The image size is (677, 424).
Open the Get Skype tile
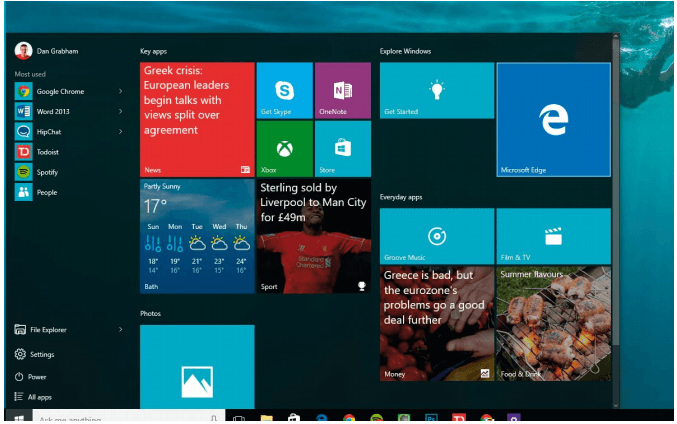[x=285, y=91]
